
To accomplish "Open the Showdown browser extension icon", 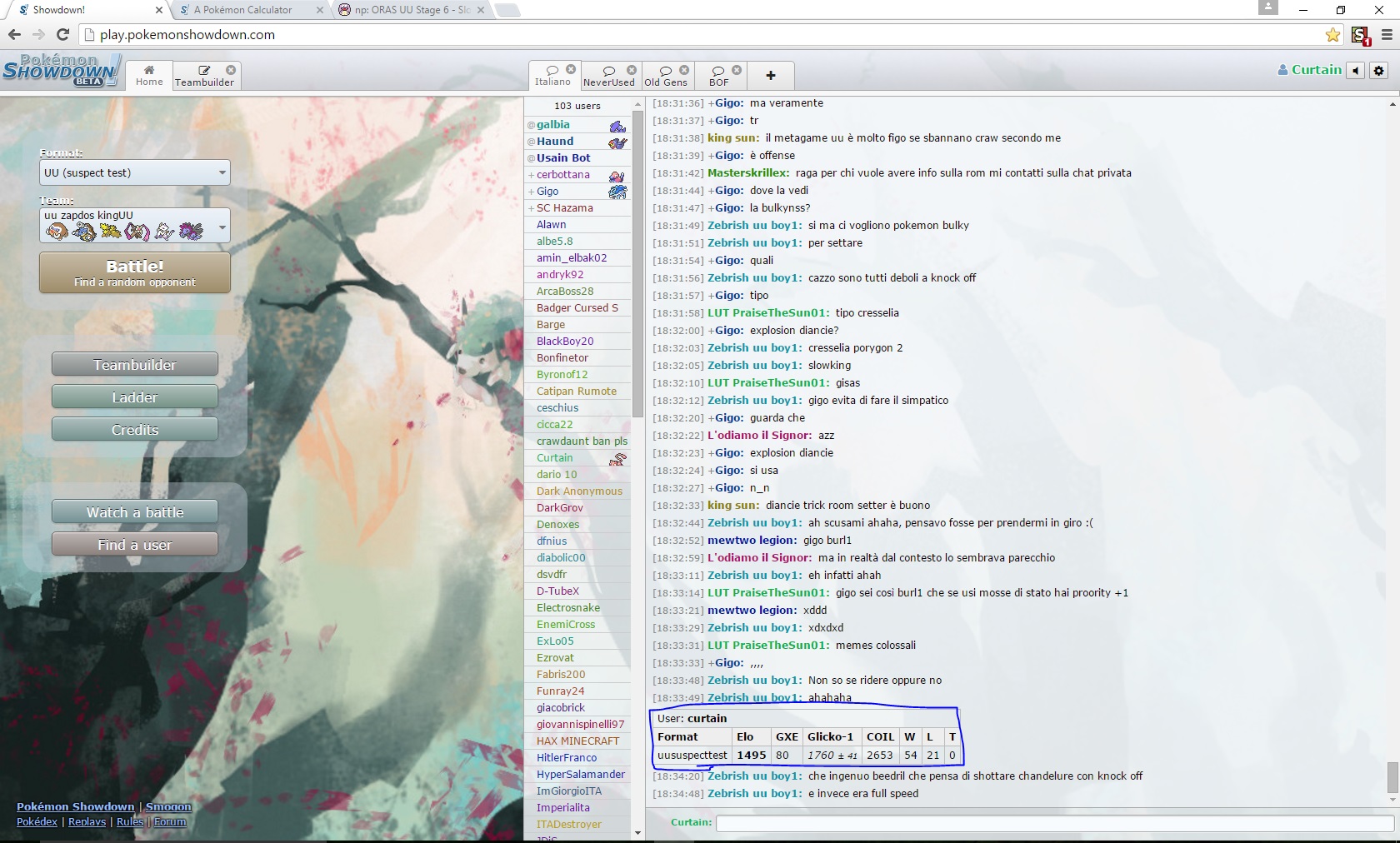I will click(1360, 35).
